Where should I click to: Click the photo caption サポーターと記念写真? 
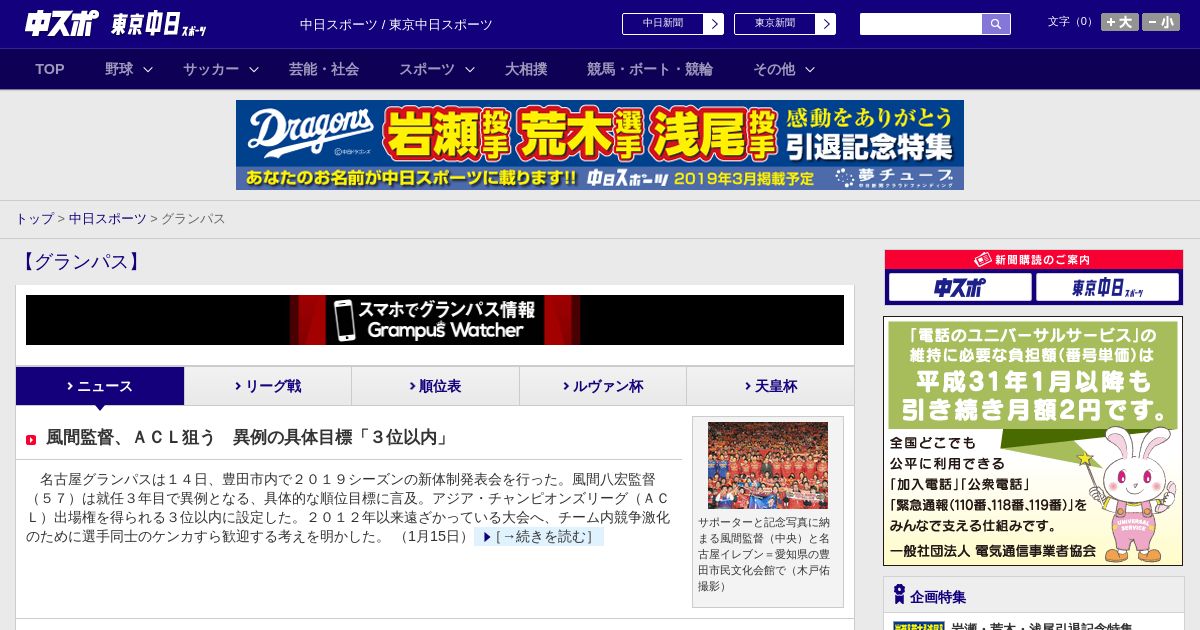765,554
